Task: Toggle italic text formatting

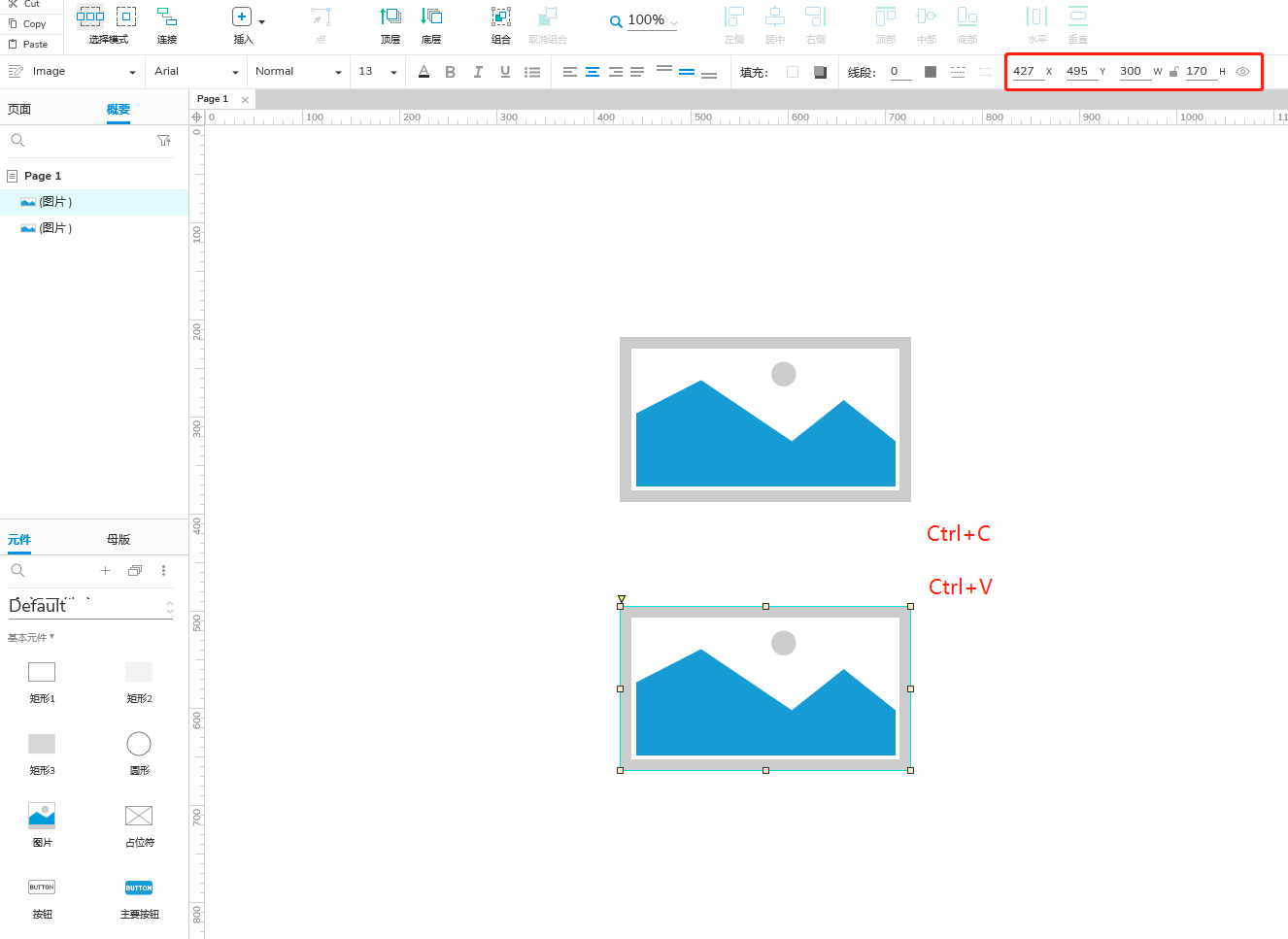Action: coord(478,72)
